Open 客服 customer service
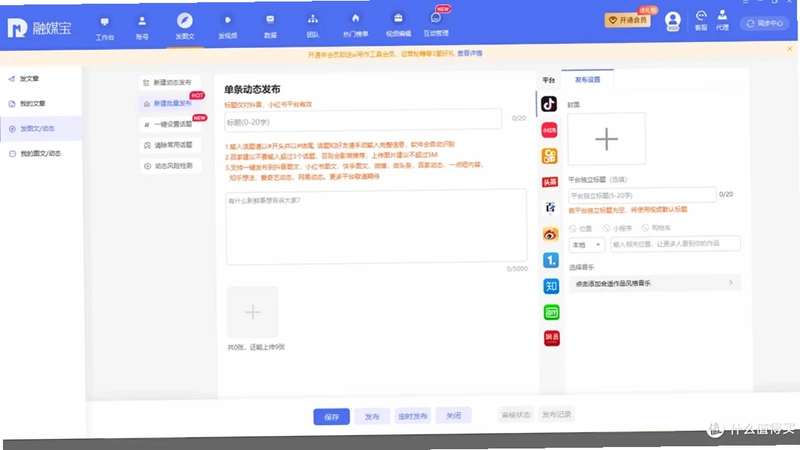The image size is (800, 450). point(701,21)
